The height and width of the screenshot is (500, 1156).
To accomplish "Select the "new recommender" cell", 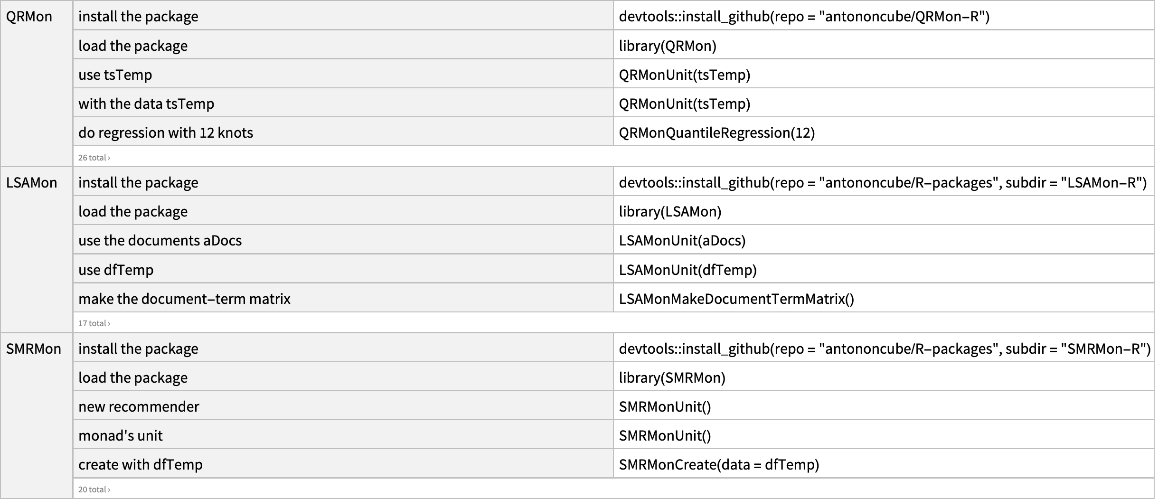I will tap(138, 407).
